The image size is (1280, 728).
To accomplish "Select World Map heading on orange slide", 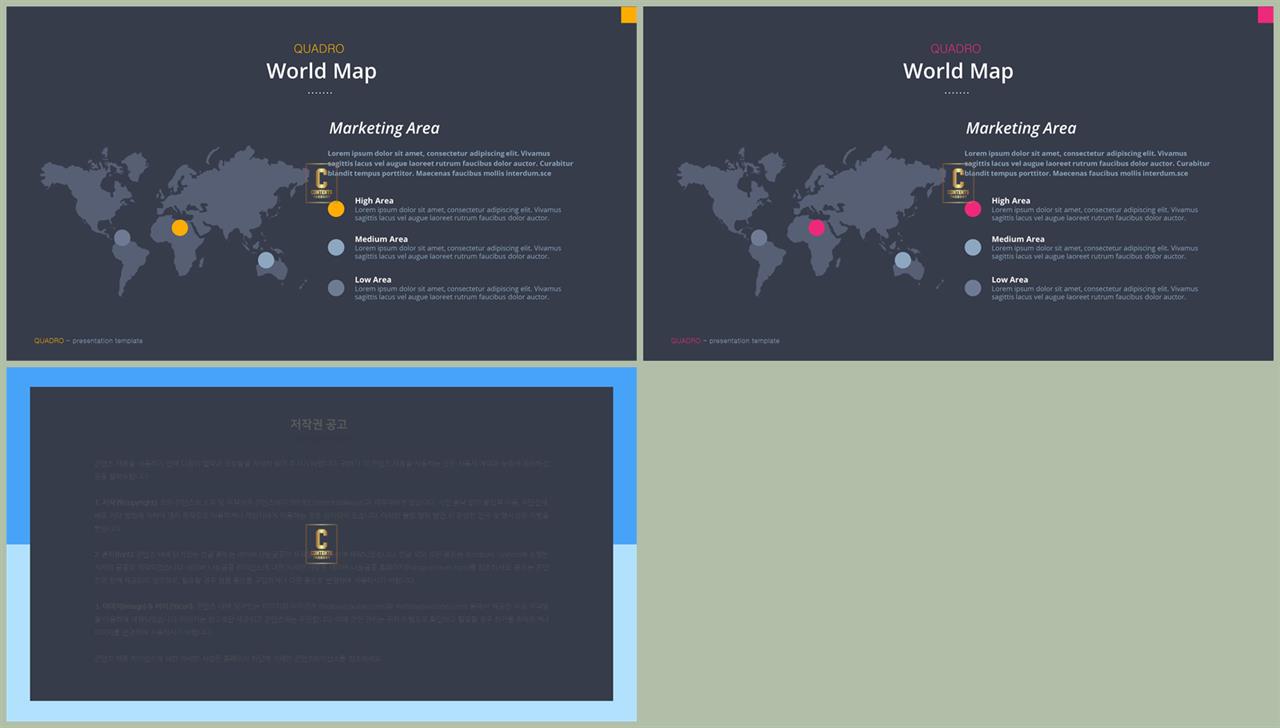I will pos(321,71).
